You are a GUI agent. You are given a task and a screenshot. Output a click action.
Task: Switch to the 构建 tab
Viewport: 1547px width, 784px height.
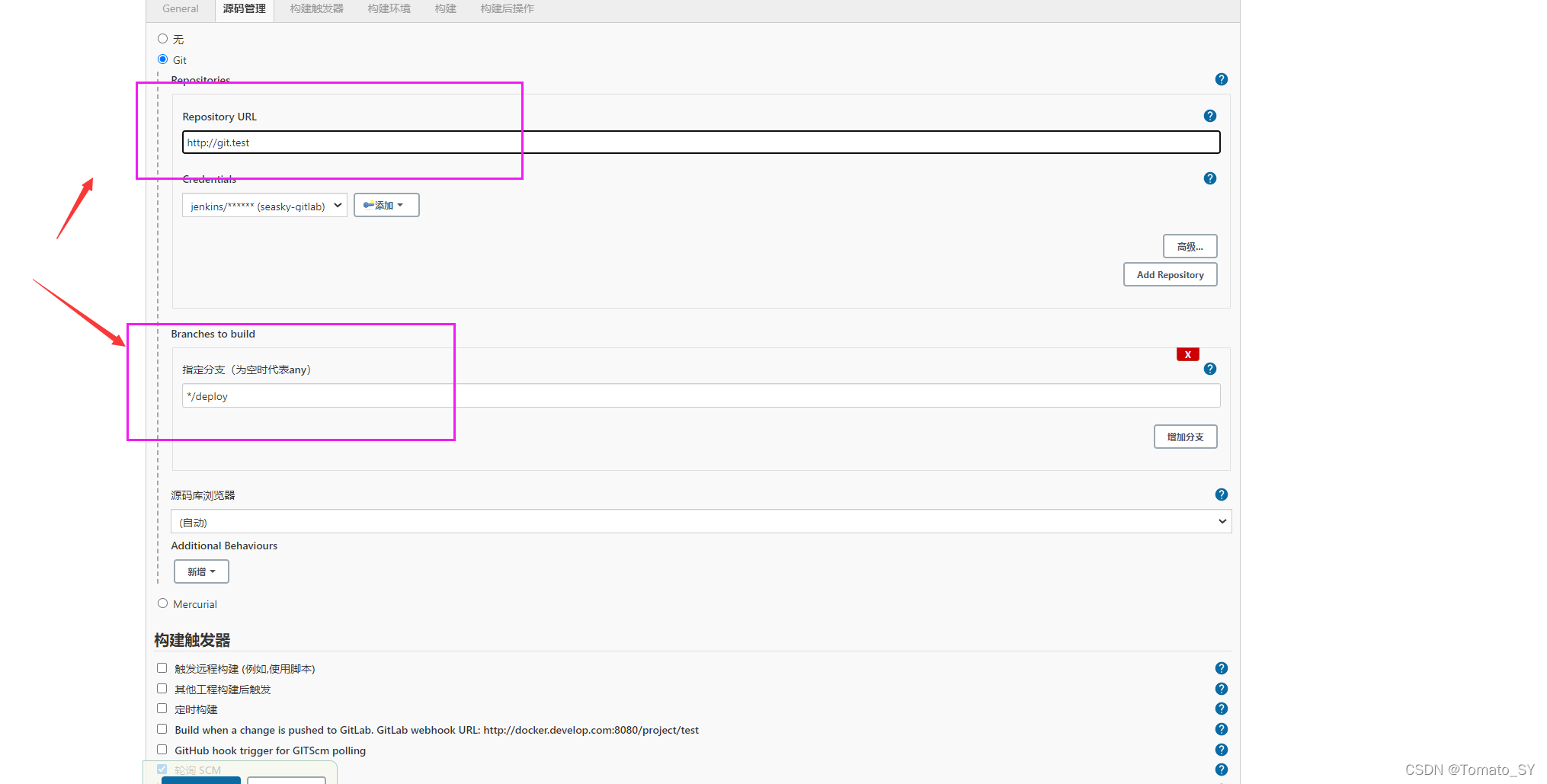point(445,8)
